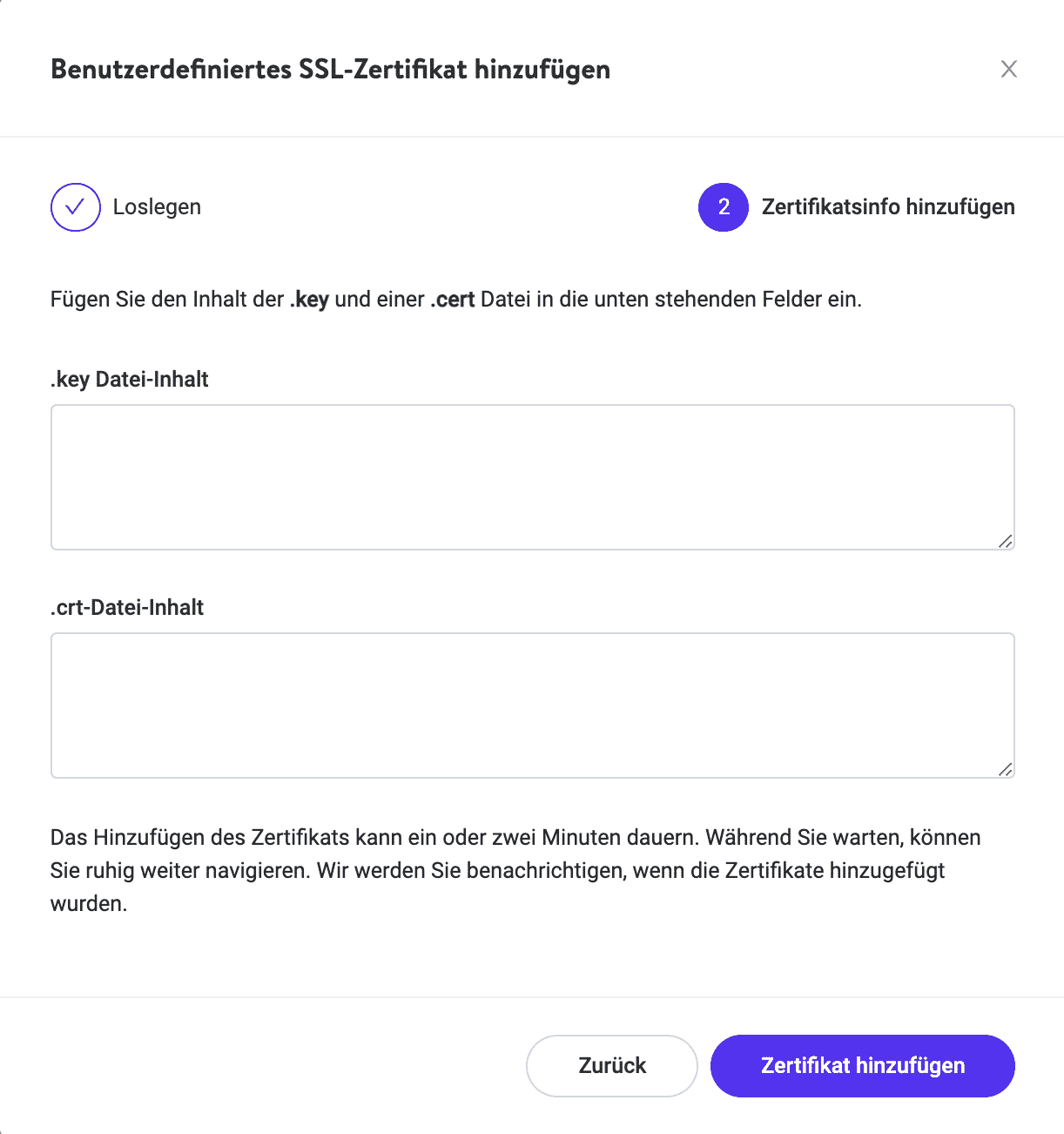This screenshot has width=1064, height=1134.
Task: Click the Zurück button
Action: coord(611,1065)
